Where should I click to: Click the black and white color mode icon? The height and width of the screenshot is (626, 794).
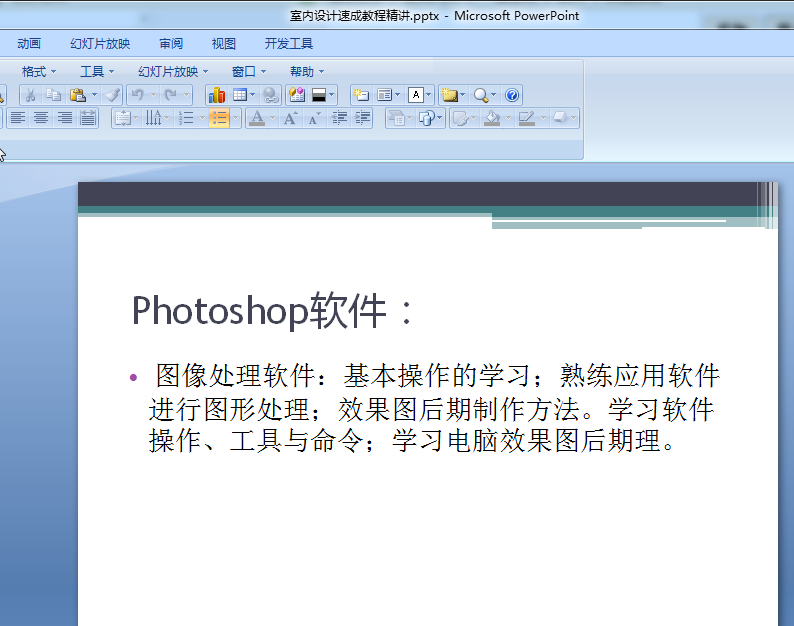pos(319,95)
